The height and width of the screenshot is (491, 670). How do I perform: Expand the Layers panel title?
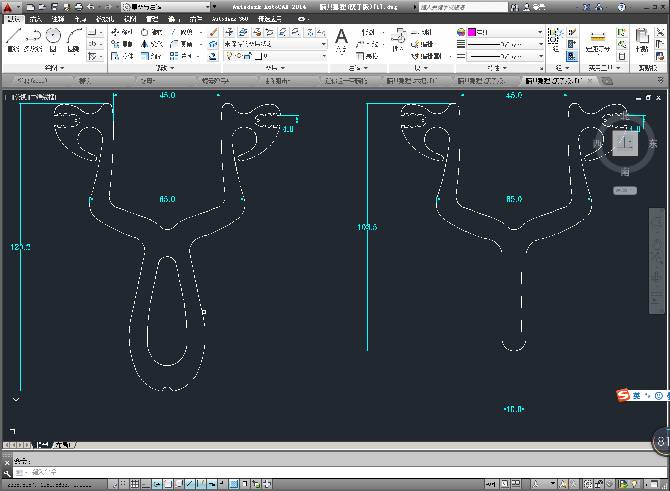coord(275,68)
